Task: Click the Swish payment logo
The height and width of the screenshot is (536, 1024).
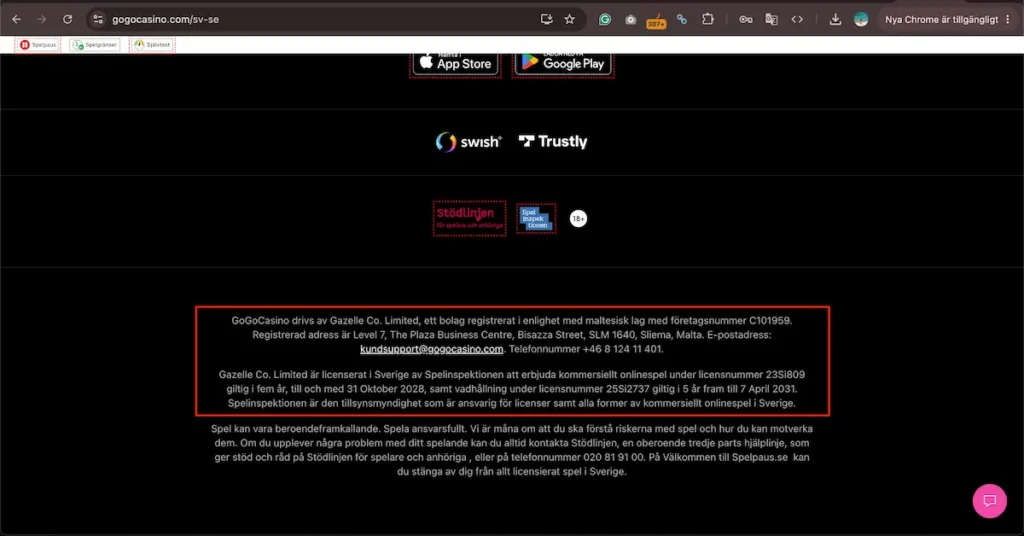Action: pos(468,142)
